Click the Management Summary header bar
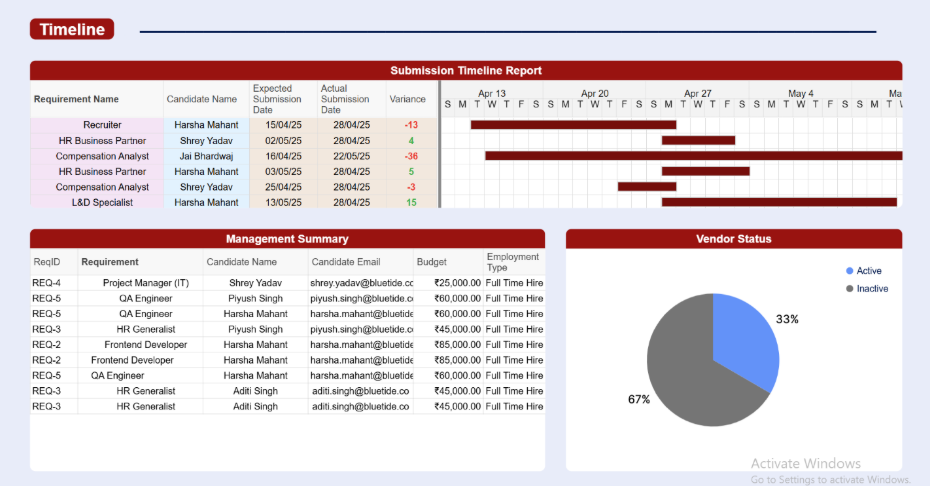 (287, 239)
